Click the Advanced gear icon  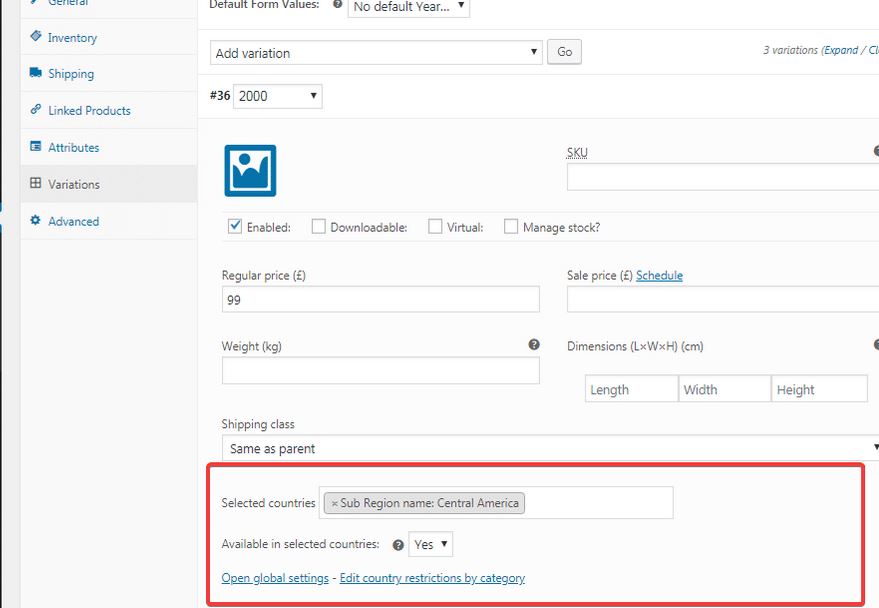[36, 220]
